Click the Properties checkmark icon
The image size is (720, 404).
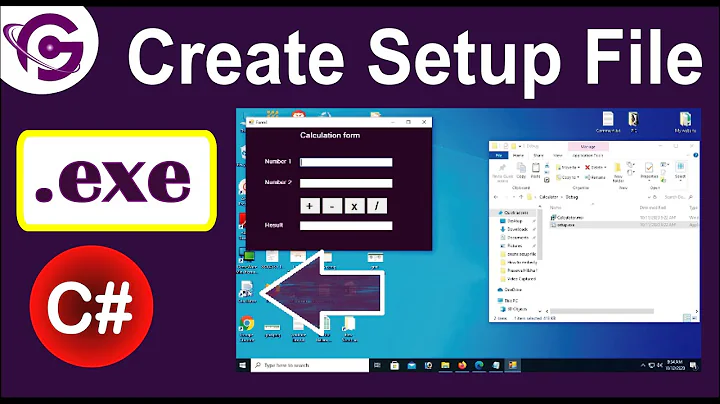(x=649, y=168)
